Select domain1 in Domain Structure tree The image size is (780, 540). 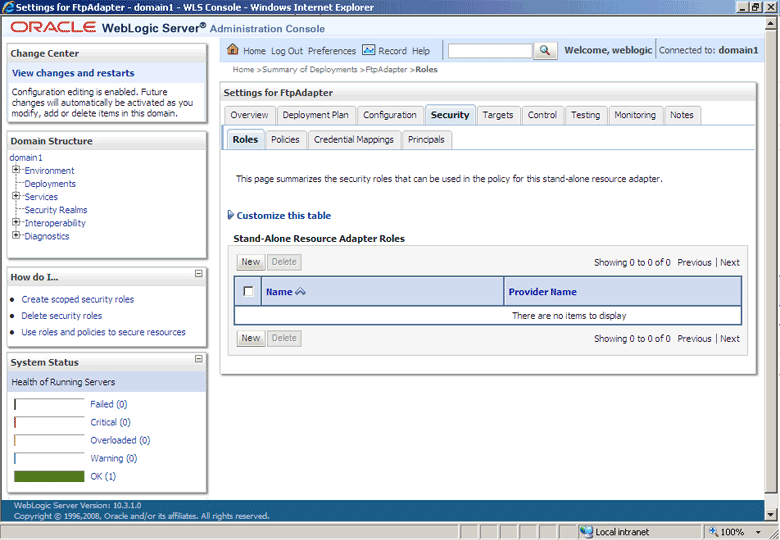coord(26,158)
